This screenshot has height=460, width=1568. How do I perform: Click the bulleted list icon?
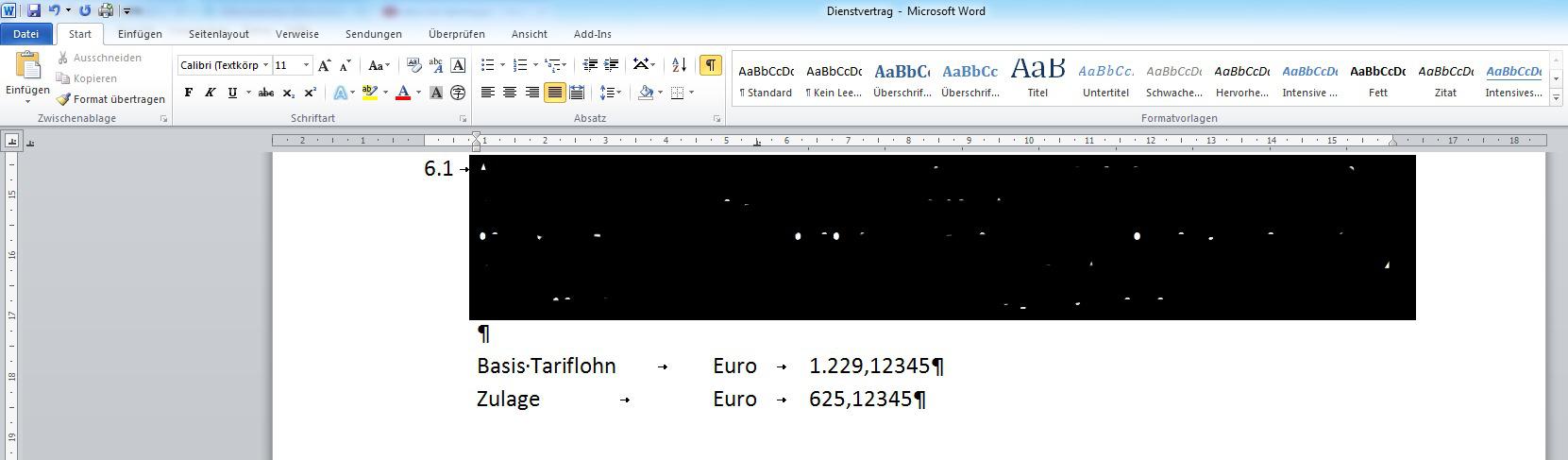click(x=487, y=65)
